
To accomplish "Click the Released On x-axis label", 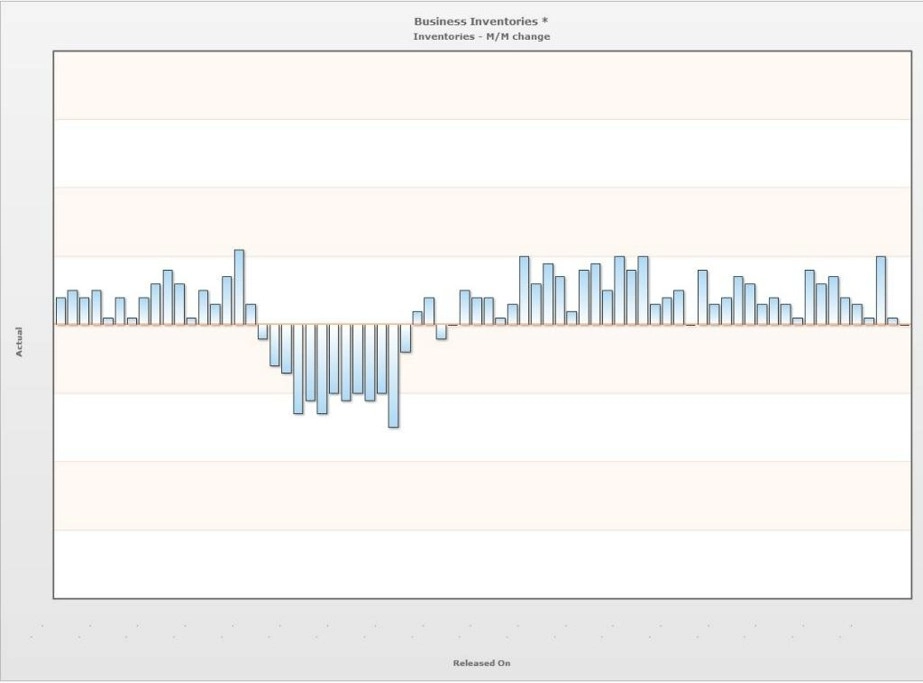I will point(482,663).
